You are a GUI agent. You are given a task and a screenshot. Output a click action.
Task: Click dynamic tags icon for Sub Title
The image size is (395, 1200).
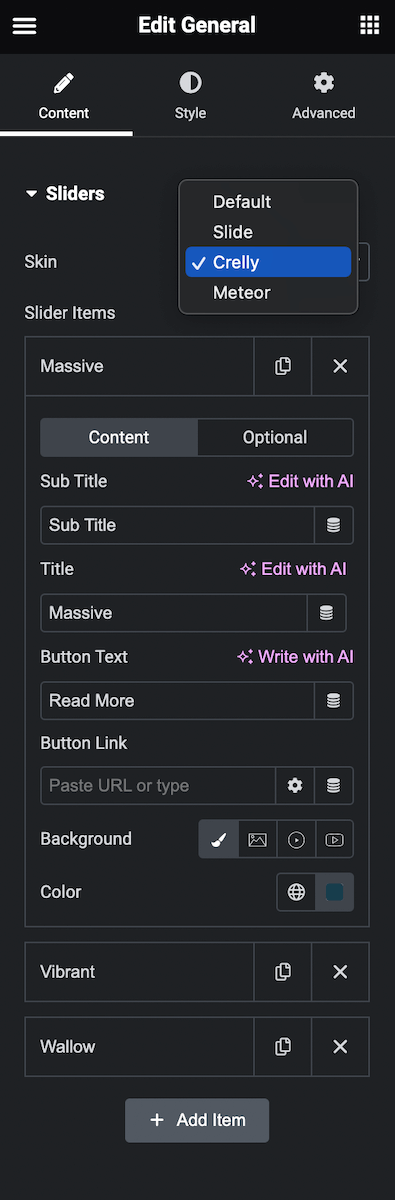click(334, 525)
